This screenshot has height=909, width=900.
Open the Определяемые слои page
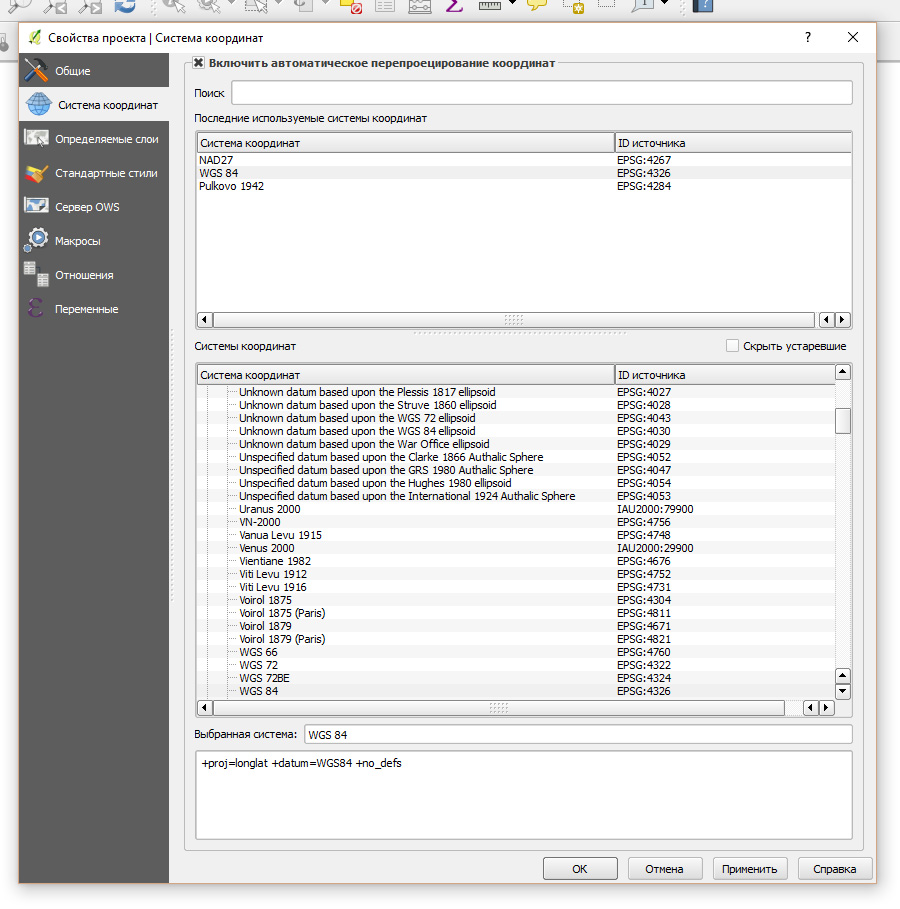pos(94,139)
